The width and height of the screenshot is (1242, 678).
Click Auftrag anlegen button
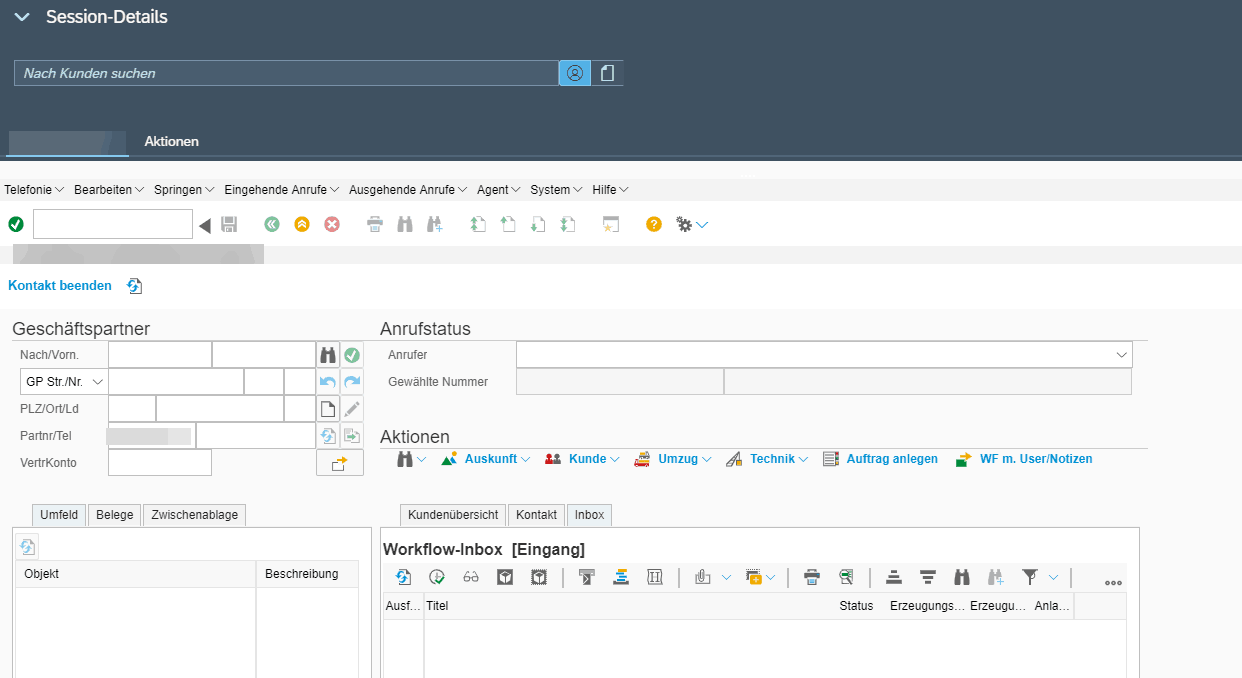[880, 459]
